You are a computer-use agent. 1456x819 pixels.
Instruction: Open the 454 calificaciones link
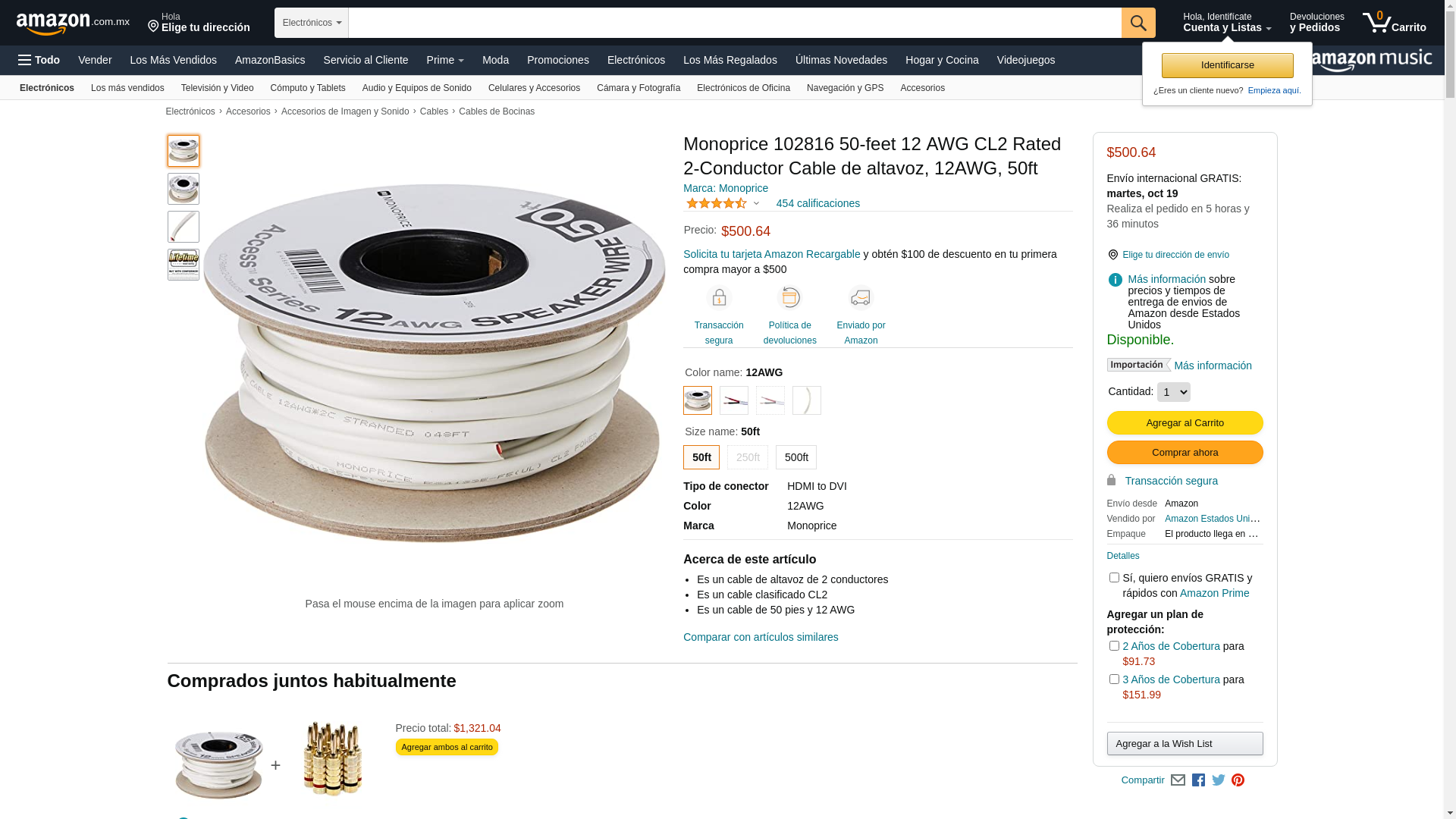pos(817,203)
